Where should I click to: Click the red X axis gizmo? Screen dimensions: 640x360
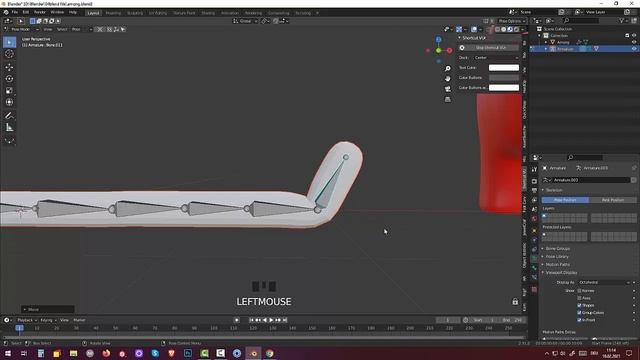pos(449,51)
